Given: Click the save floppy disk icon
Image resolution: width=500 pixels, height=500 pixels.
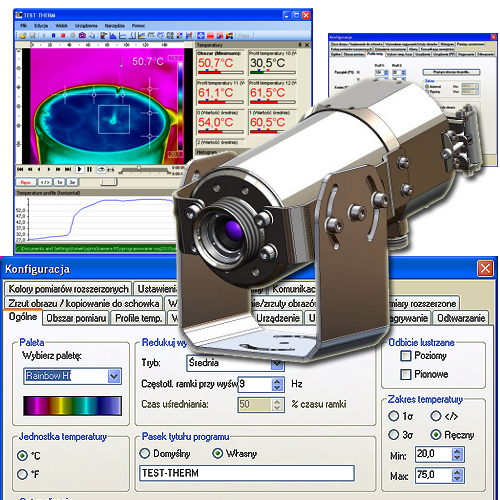Looking at the screenshot, I should click(x=32, y=35).
